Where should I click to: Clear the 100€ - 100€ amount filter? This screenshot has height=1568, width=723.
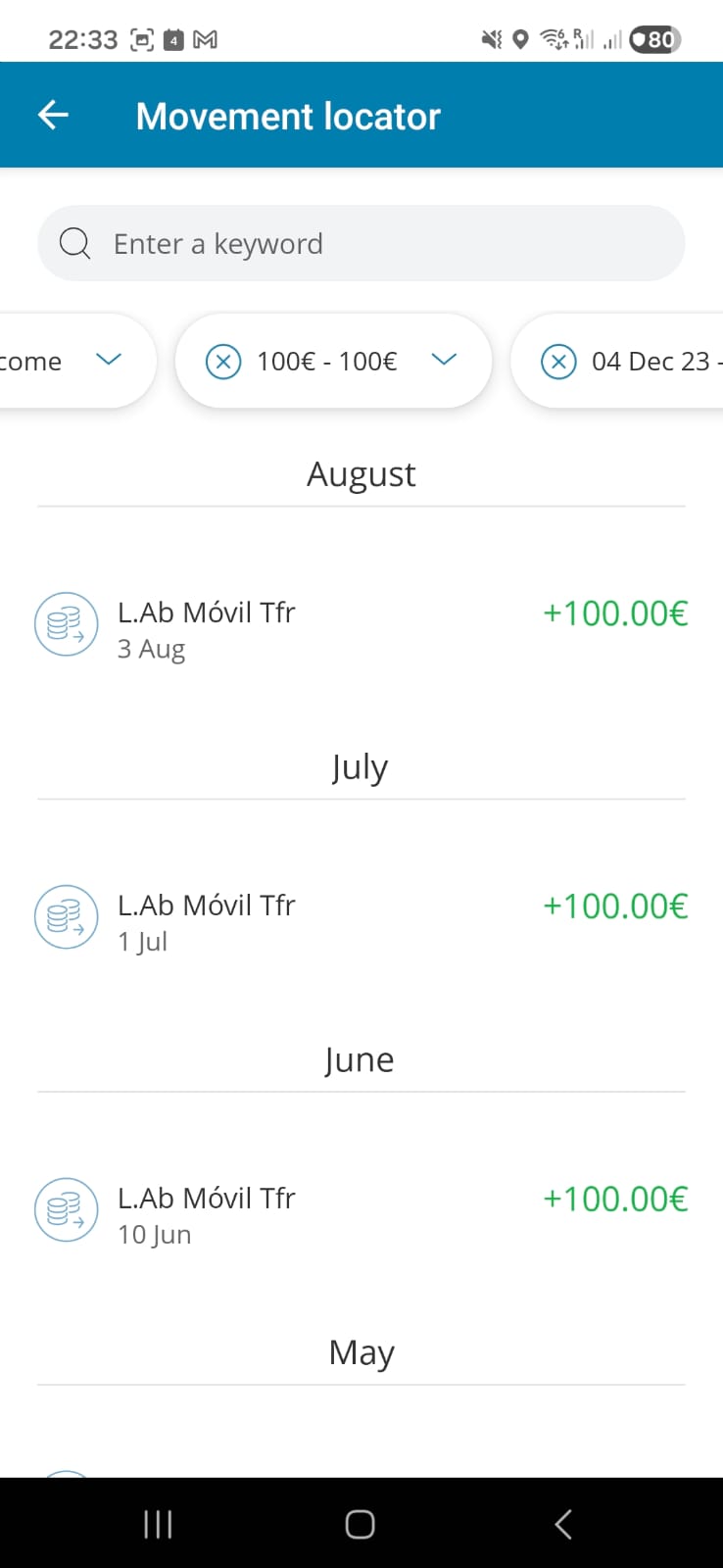point(223,362)
